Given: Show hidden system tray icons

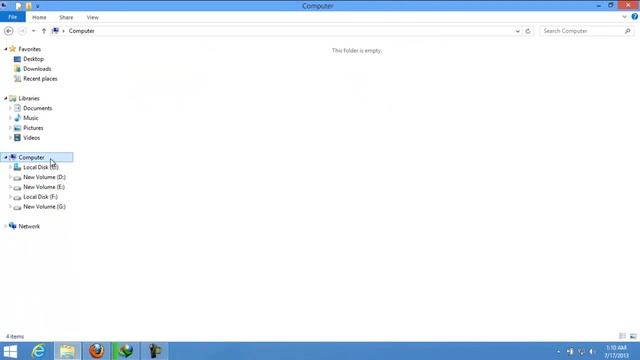Looking at the screenshot, I should coord(558,351).
